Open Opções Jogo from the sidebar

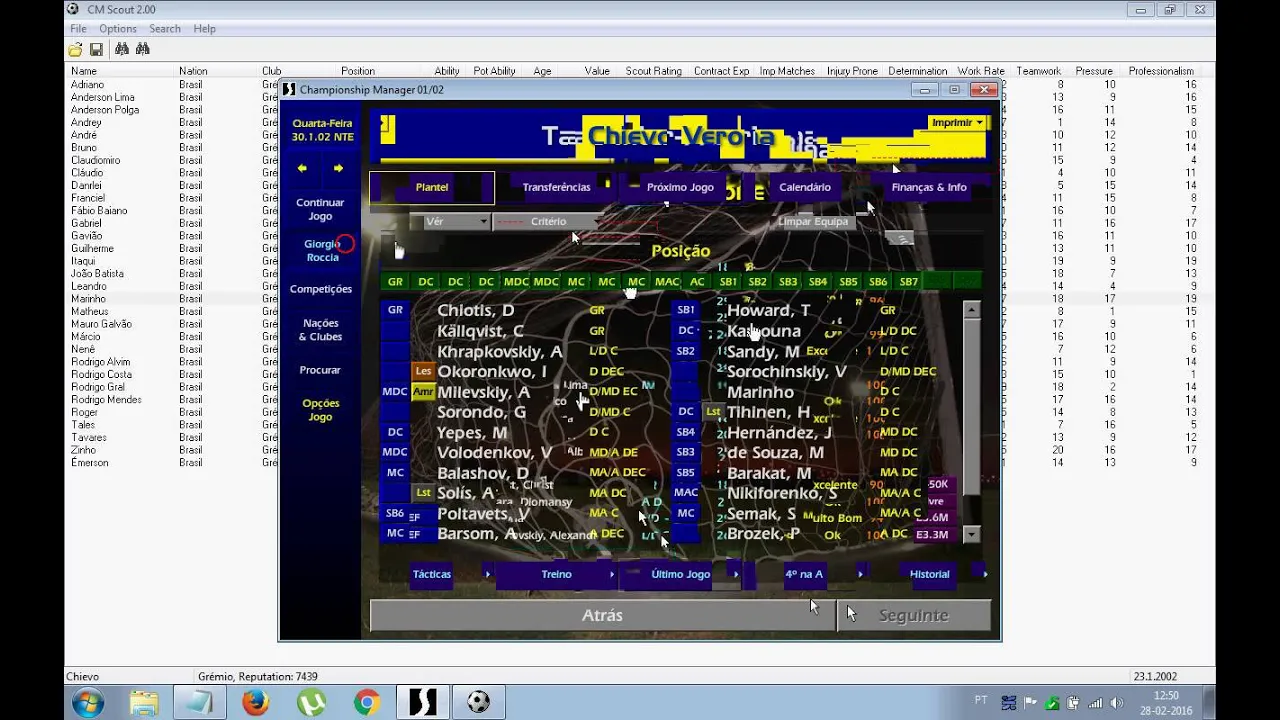tap(321, 410)
